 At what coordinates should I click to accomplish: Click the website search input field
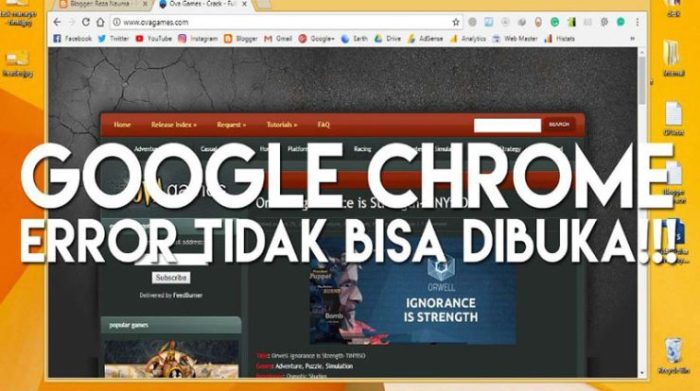tap(507, 125)
